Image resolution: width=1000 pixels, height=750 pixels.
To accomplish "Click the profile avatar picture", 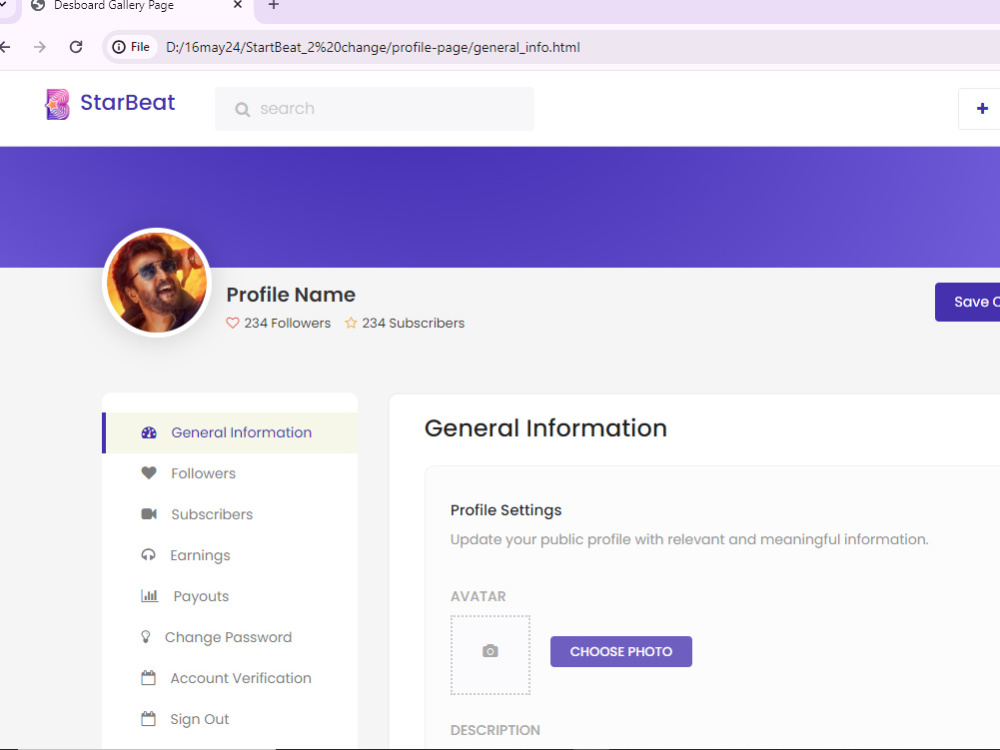I will [157, 282].
